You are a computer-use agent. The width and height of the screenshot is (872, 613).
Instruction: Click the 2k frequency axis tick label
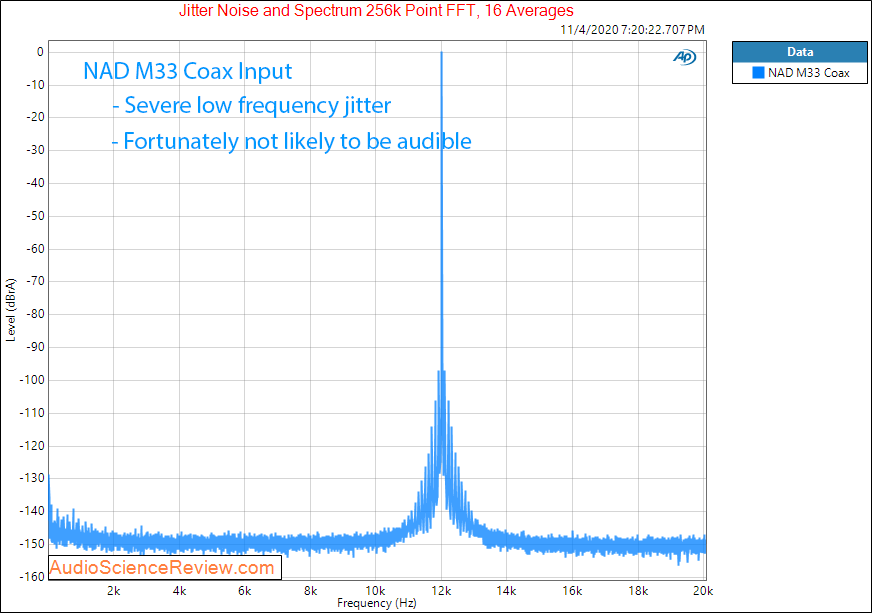pyautogui.click(x=113, y=591)
